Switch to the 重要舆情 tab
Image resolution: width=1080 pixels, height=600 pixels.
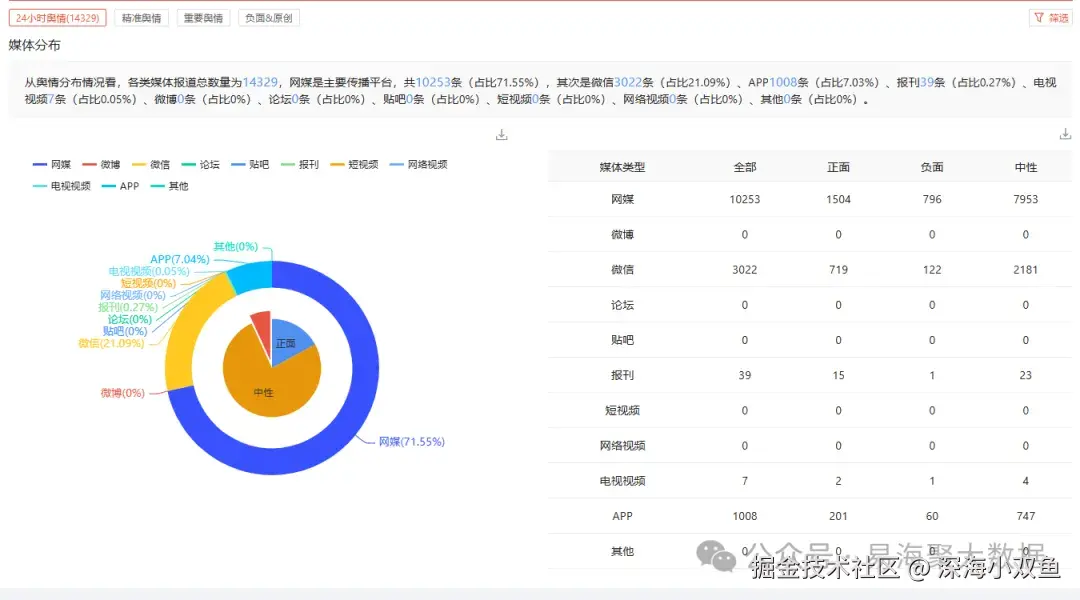click(201, 17)
